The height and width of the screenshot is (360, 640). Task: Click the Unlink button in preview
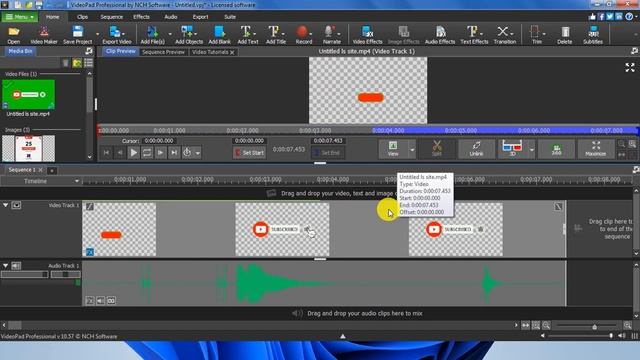tap(476, 149)
